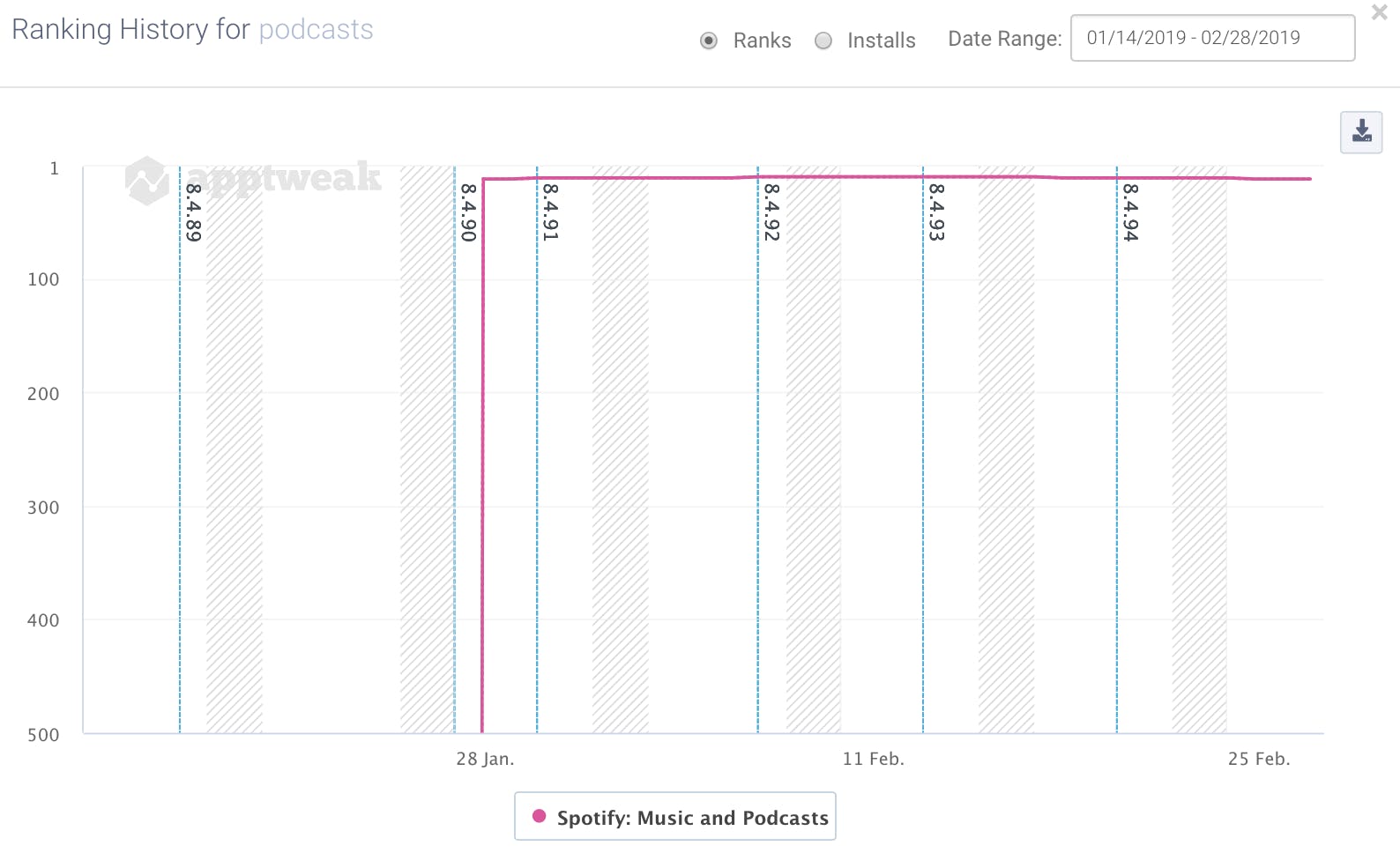Image resolution: width=1400 pixels, height=853 pixels.
Task: Click the podcasts keyword in the title
Action: pos(316,30)
